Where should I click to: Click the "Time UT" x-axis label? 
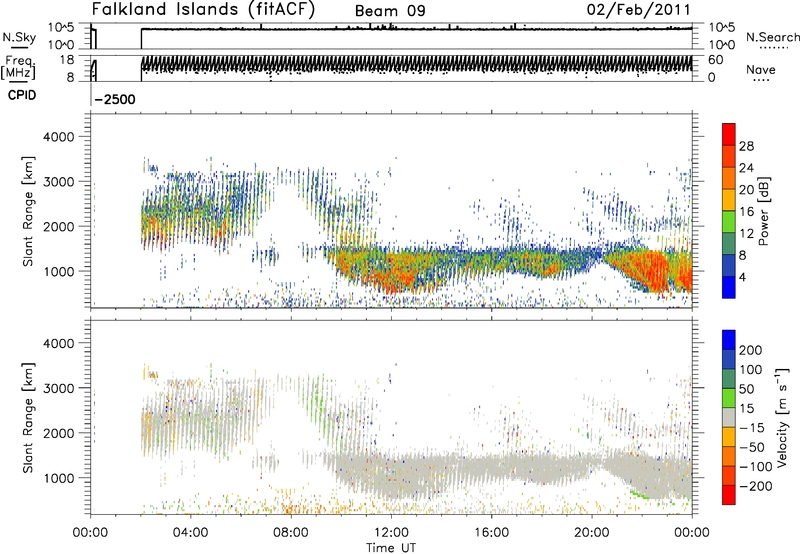(x=391, y=547)
